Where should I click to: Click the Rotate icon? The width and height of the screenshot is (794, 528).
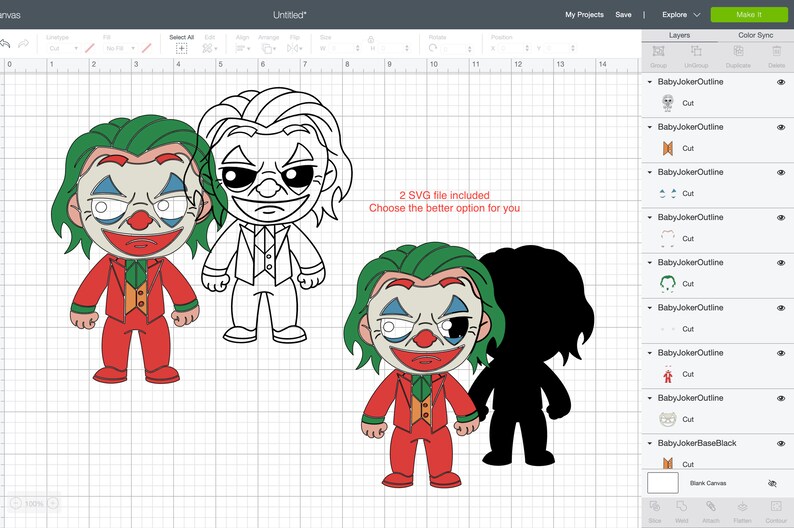click(433, 48)
